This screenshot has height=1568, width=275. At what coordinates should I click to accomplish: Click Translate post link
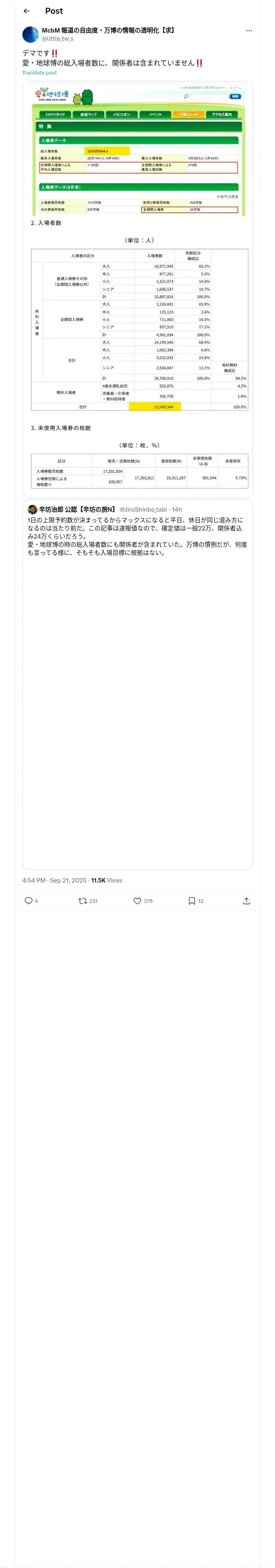pos(40,73)
